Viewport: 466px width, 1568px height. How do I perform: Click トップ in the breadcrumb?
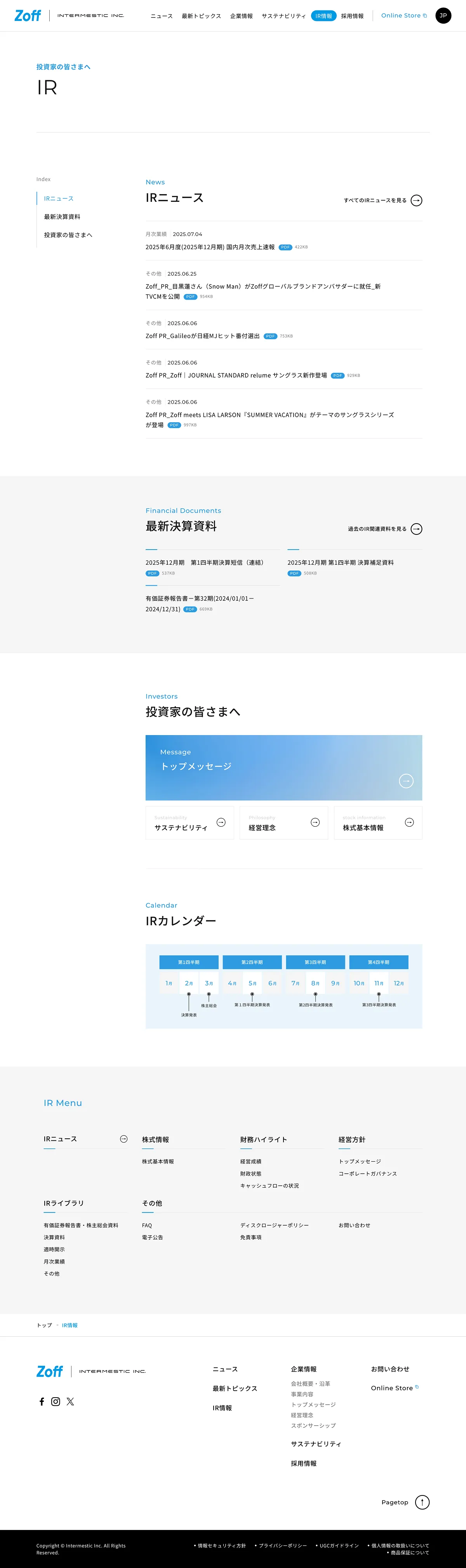point(44,1325)
